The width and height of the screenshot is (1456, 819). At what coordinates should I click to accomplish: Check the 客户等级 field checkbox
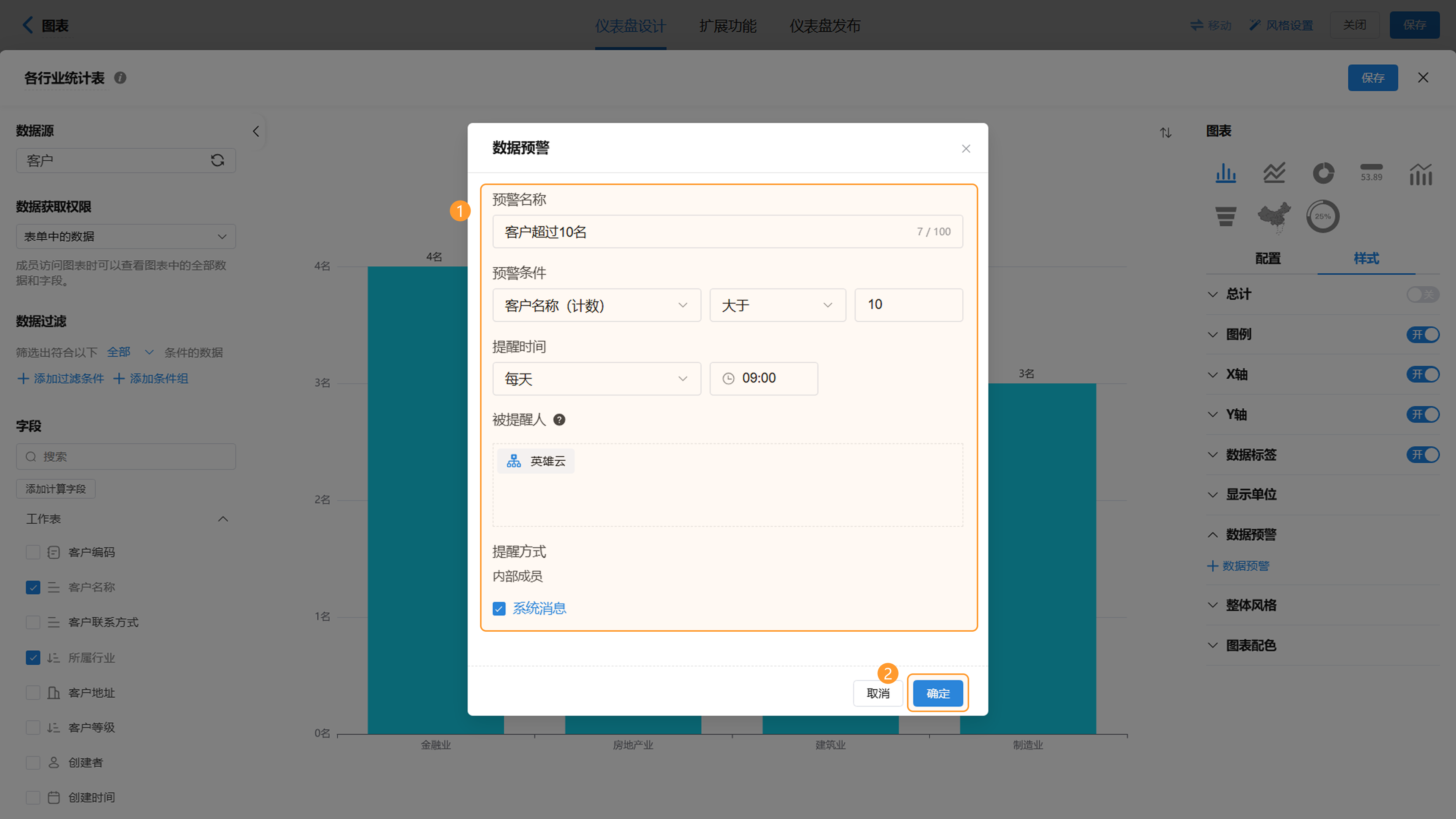(33, 728)
